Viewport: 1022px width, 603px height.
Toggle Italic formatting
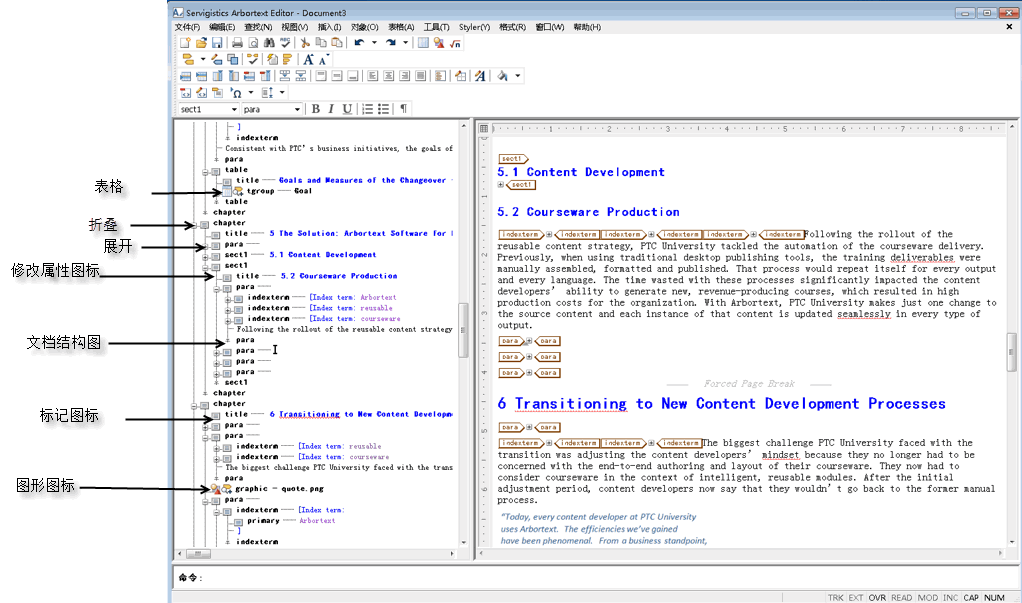[x=331, y=109]
